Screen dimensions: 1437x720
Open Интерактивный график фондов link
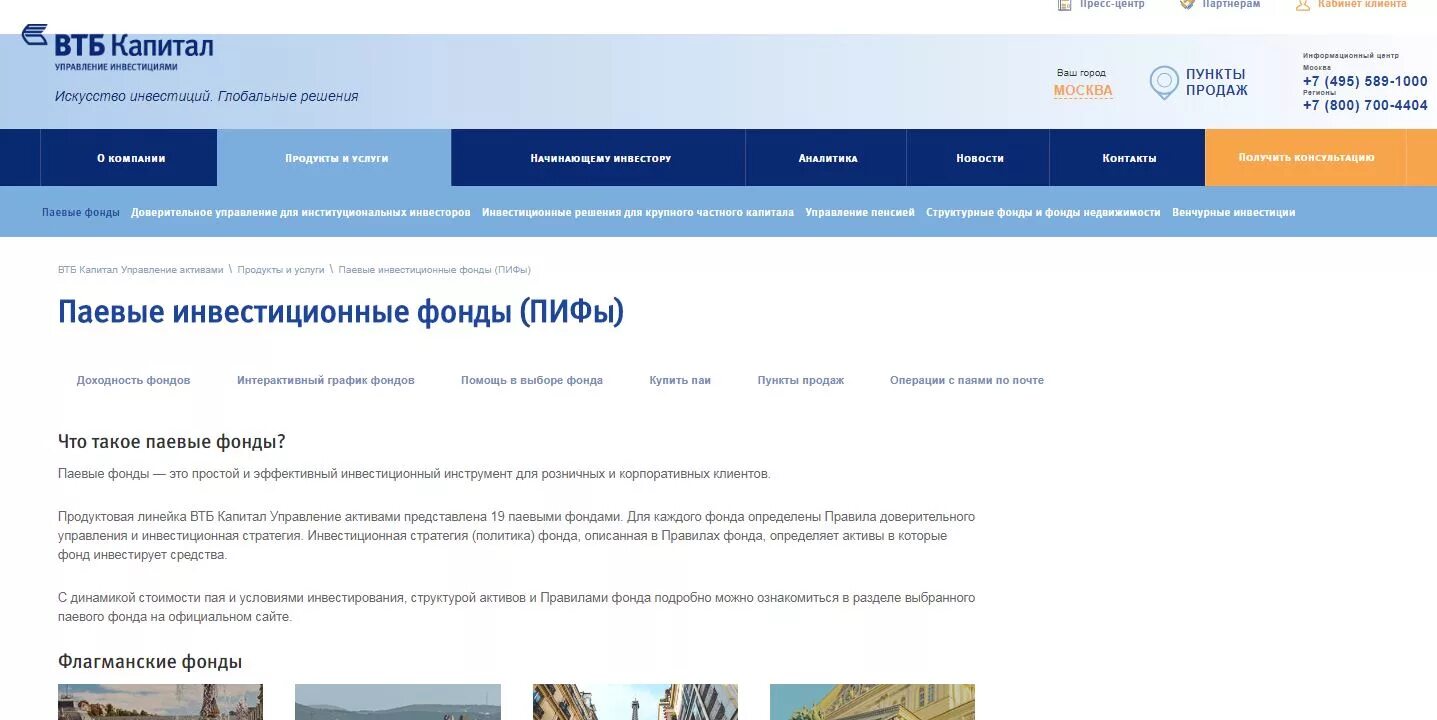326,380
